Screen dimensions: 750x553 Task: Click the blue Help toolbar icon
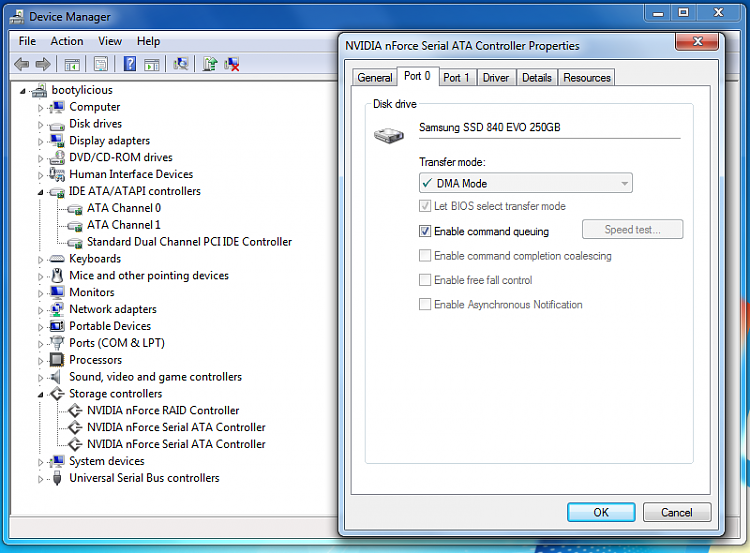tap(130, 64)
